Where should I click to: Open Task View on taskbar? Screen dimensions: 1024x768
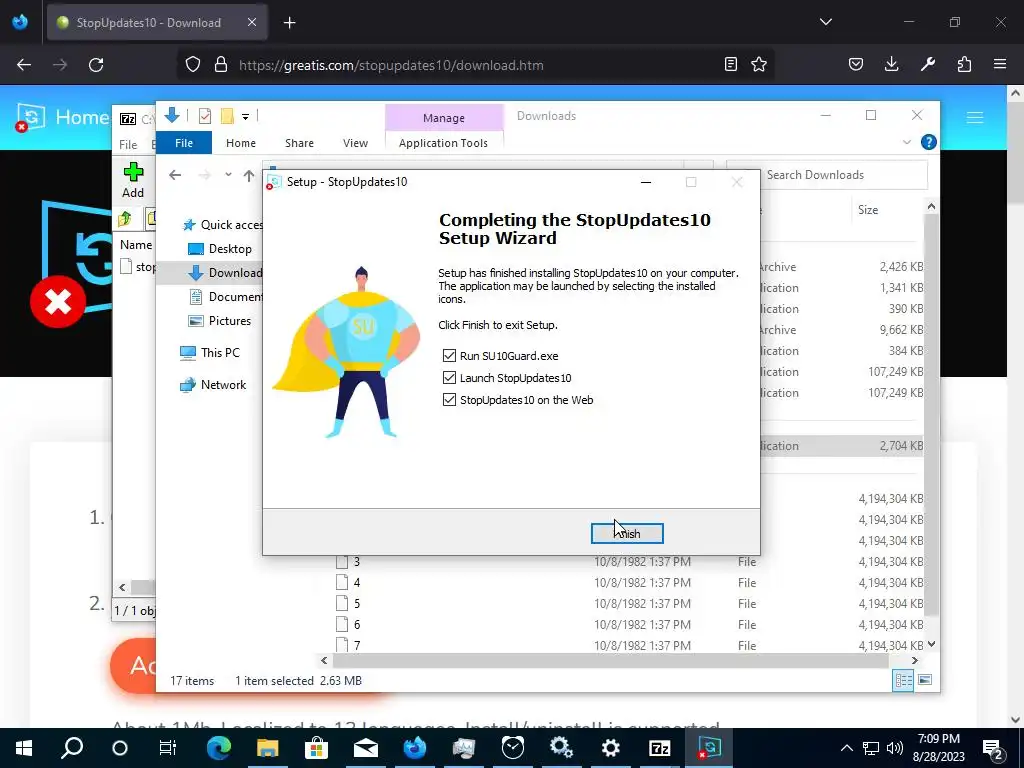click(168, 748)
